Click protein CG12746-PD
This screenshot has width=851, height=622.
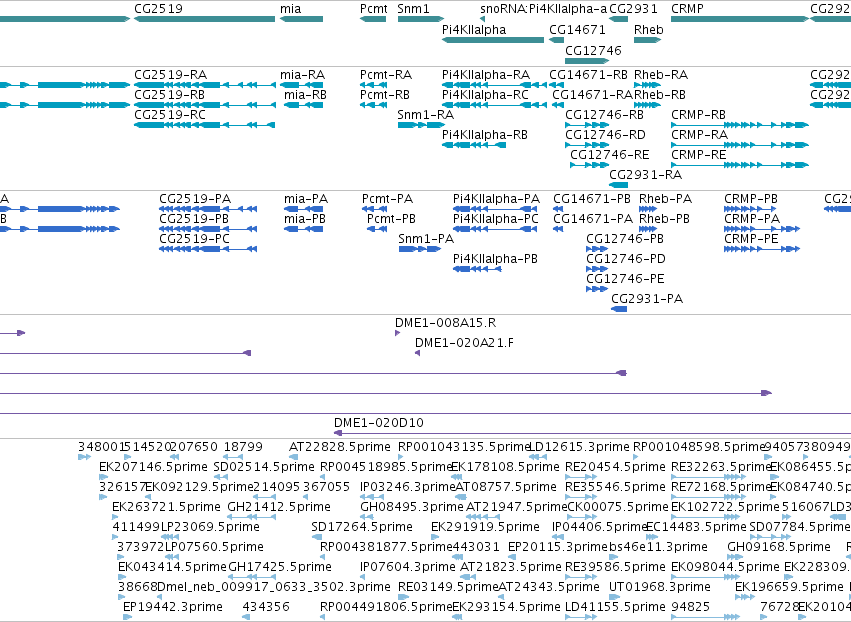(x=597, y=269)
